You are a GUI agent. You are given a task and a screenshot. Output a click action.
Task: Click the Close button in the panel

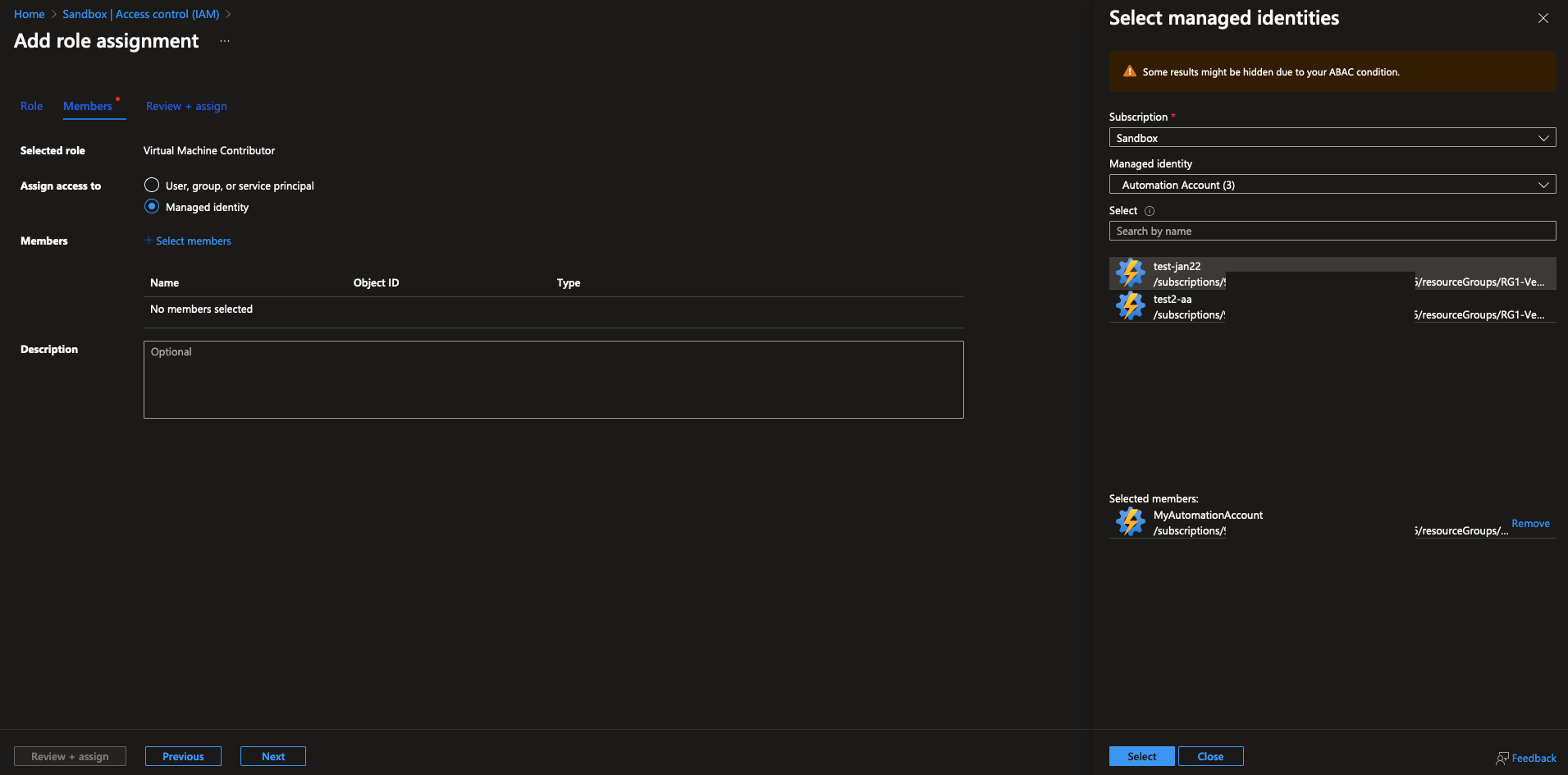1210,756
